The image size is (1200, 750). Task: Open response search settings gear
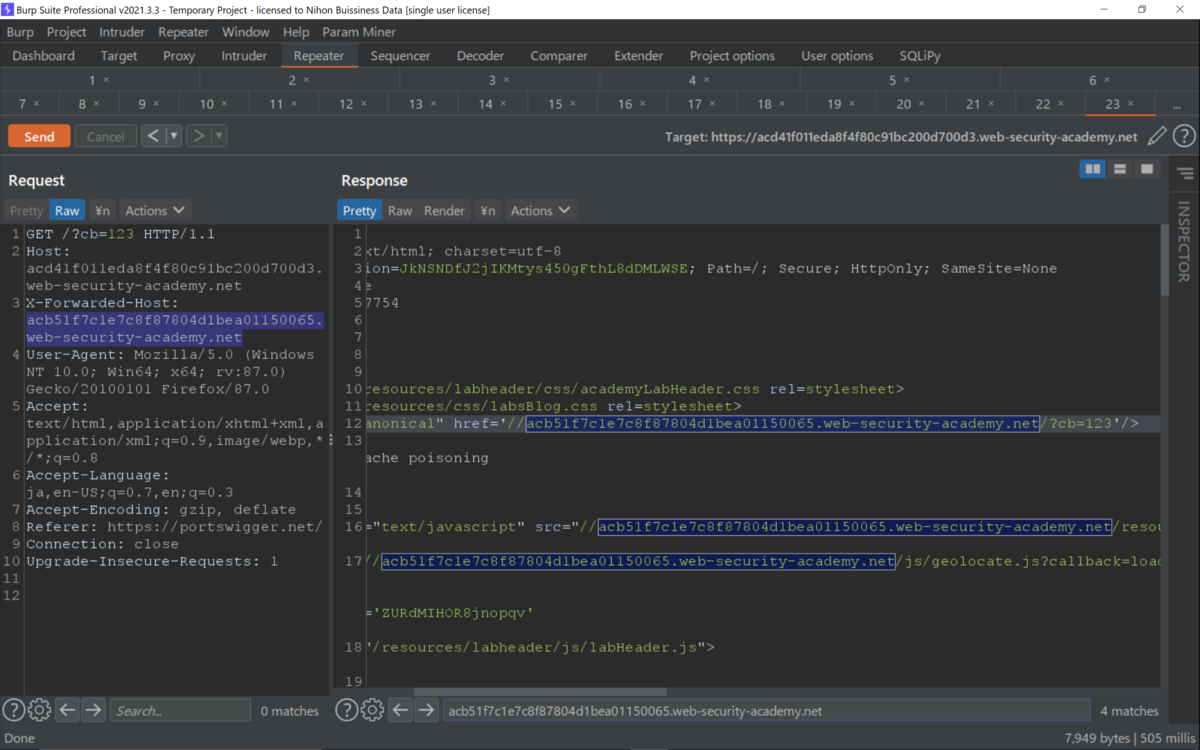(x=372, y=710)
